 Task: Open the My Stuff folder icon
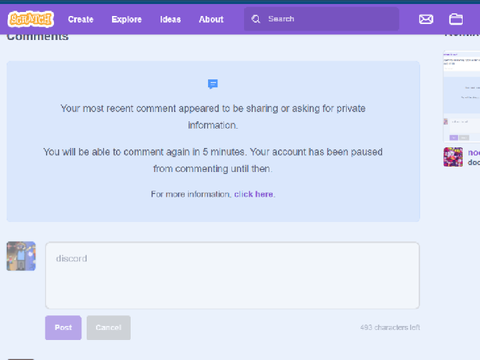456,19
